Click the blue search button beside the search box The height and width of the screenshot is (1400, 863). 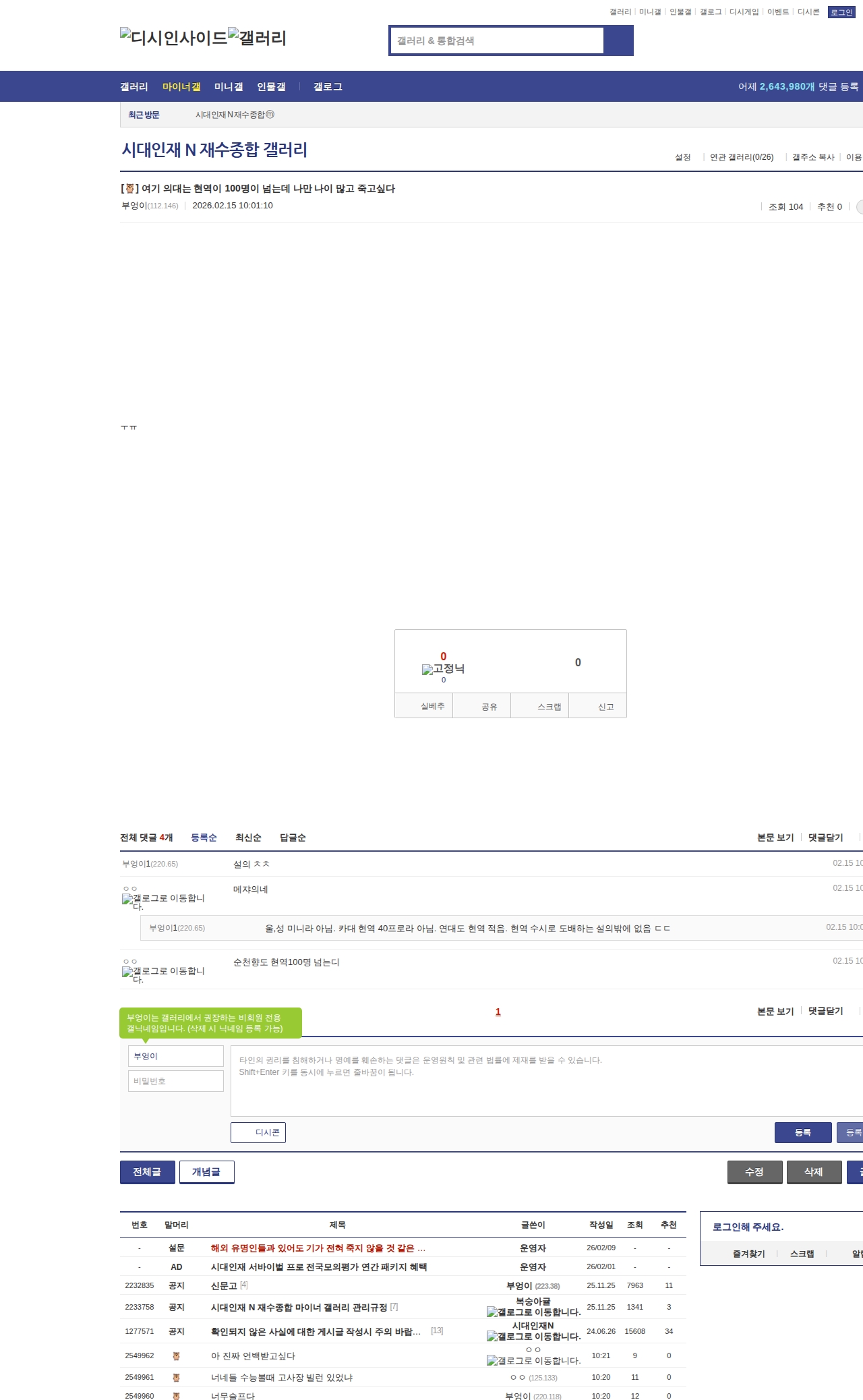coord(618,40)
